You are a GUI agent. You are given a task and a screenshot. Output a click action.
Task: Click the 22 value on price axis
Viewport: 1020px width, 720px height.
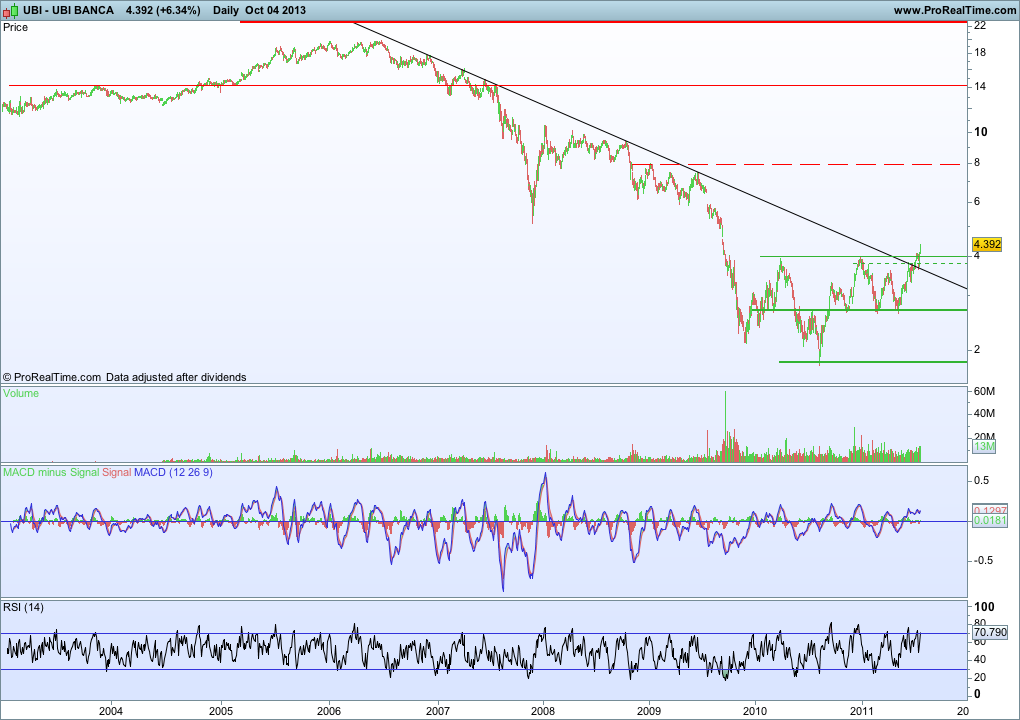980,25
